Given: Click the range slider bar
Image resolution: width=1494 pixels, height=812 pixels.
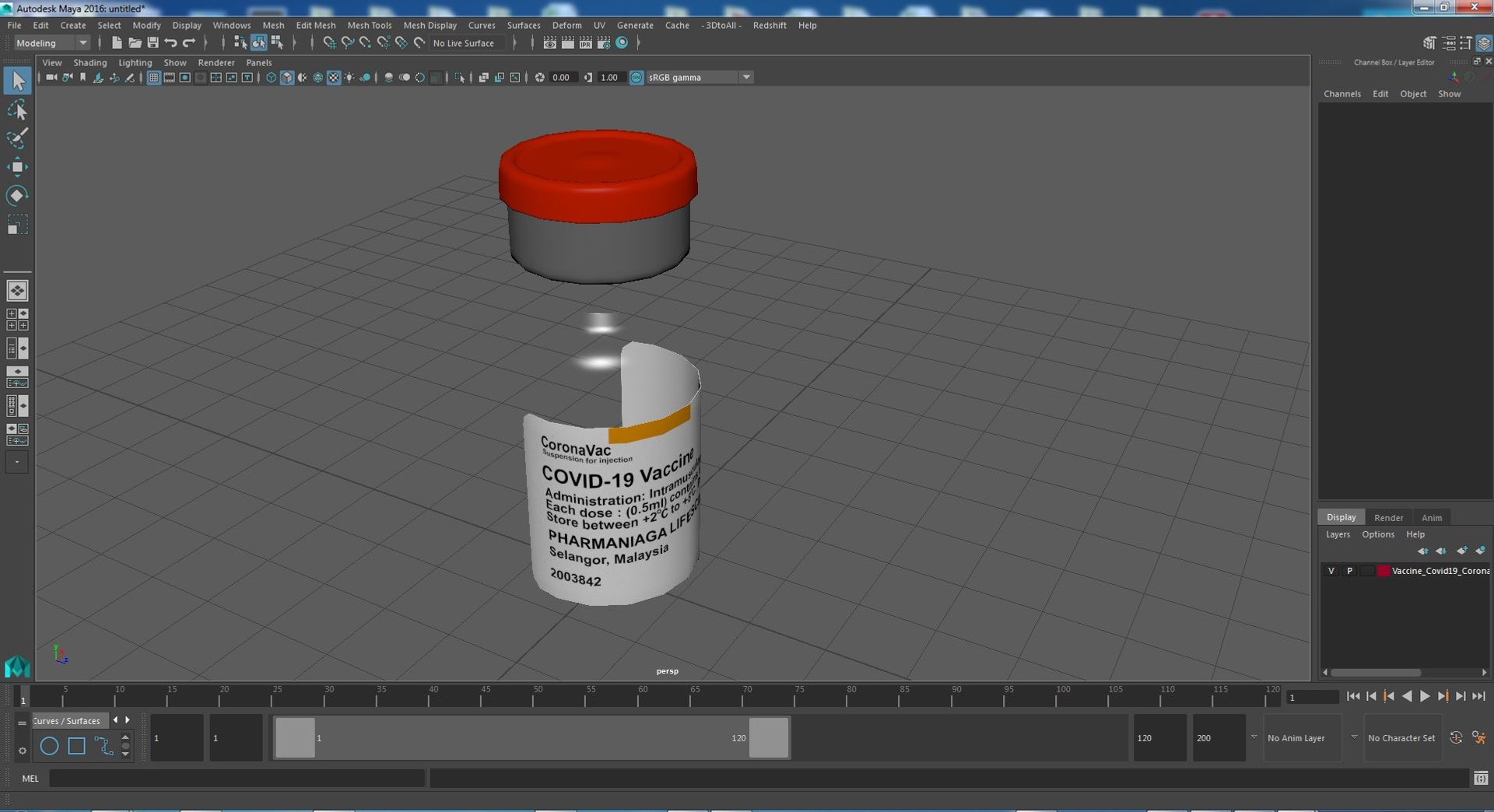Looking at the screenshot, I should click(531, 737).
